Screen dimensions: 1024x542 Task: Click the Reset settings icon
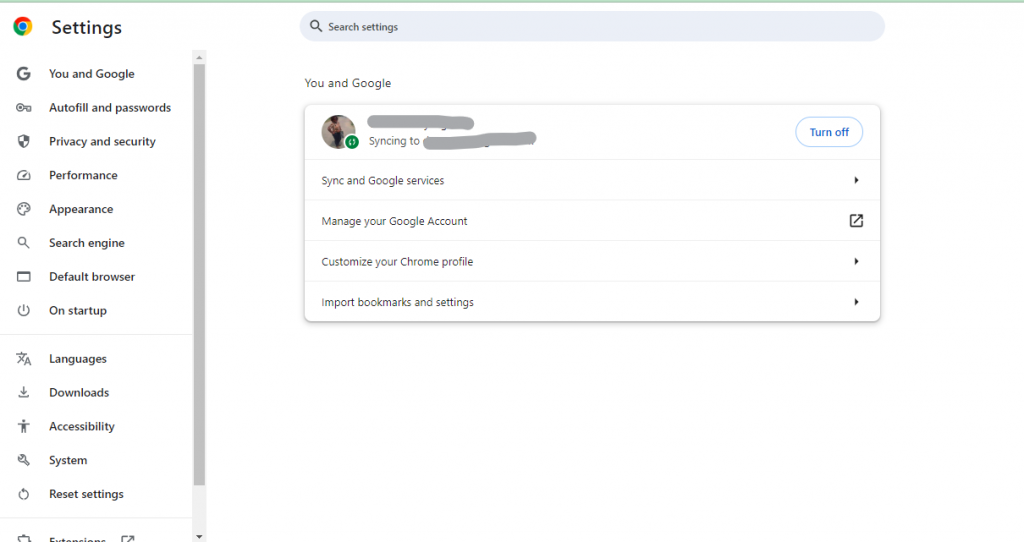click(24, 495)
